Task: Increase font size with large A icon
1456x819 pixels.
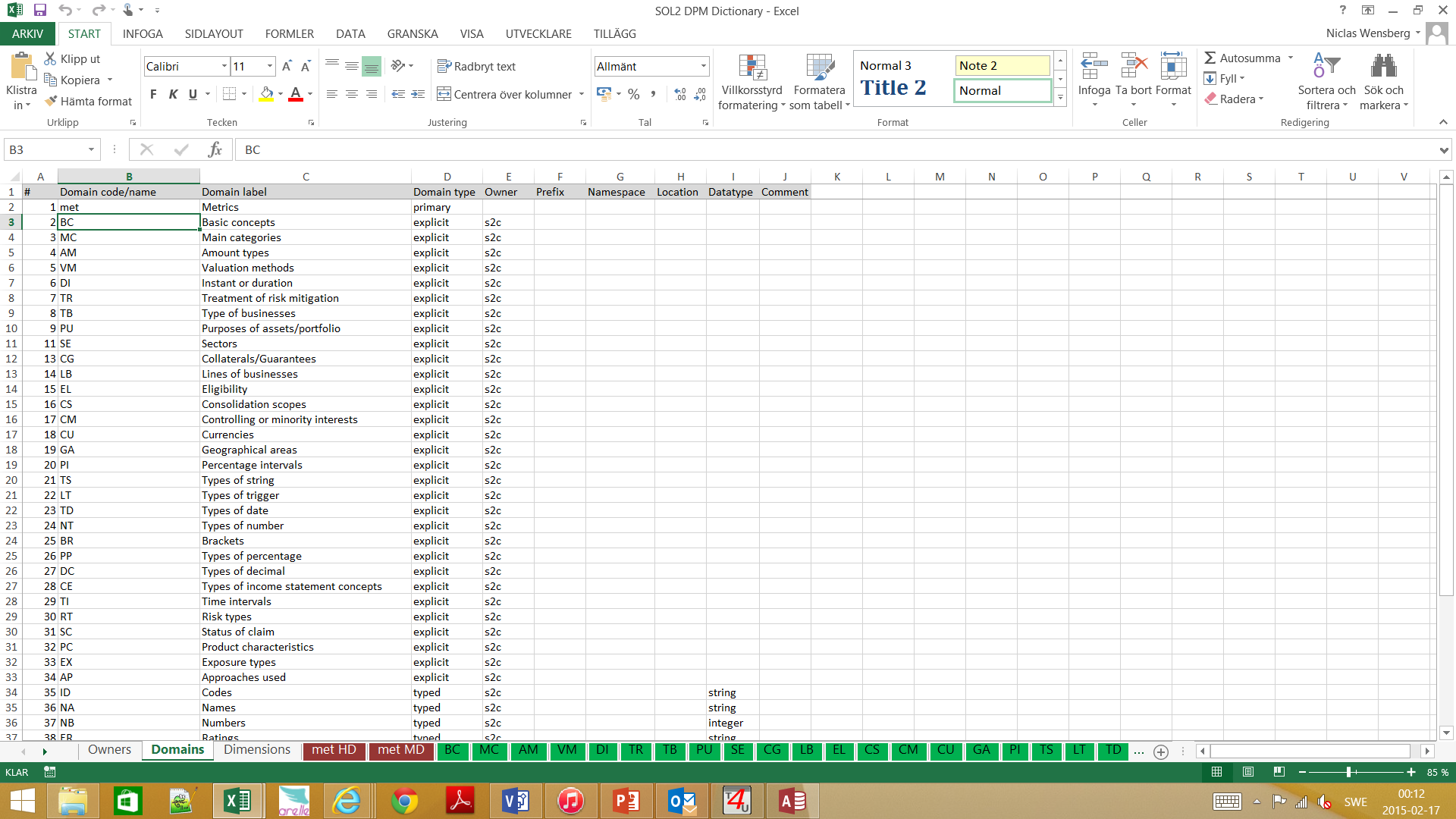Action: point(287,67)
